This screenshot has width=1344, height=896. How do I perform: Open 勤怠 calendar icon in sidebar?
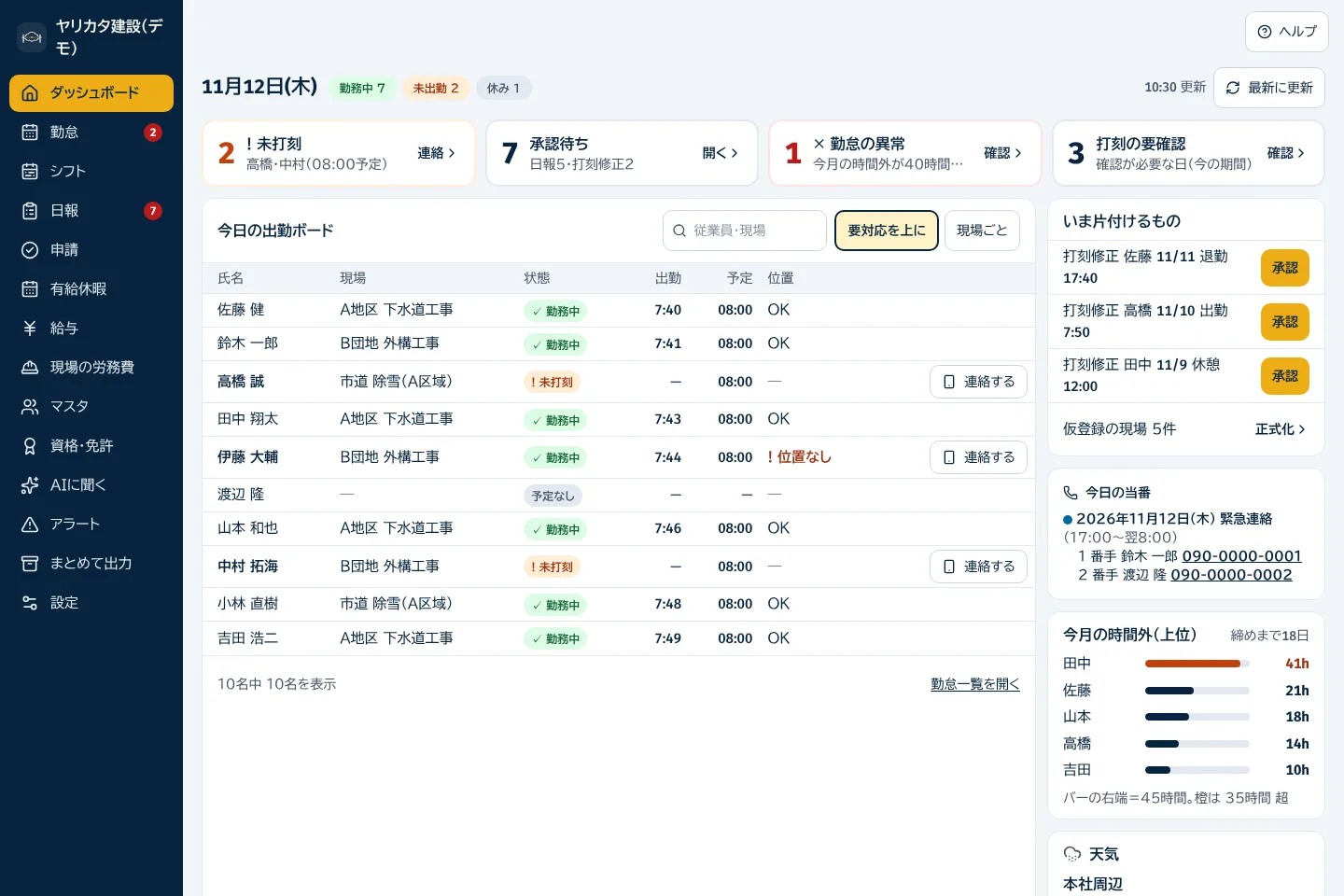[30, 133]
